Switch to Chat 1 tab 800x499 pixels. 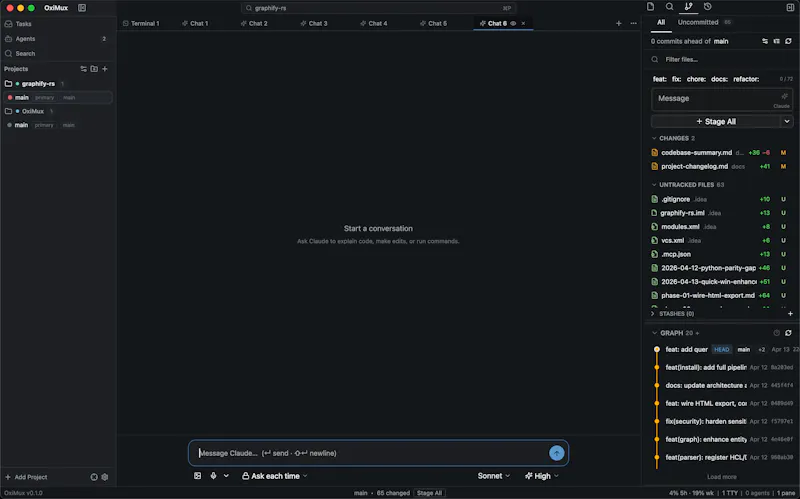[x=195, y=23]
